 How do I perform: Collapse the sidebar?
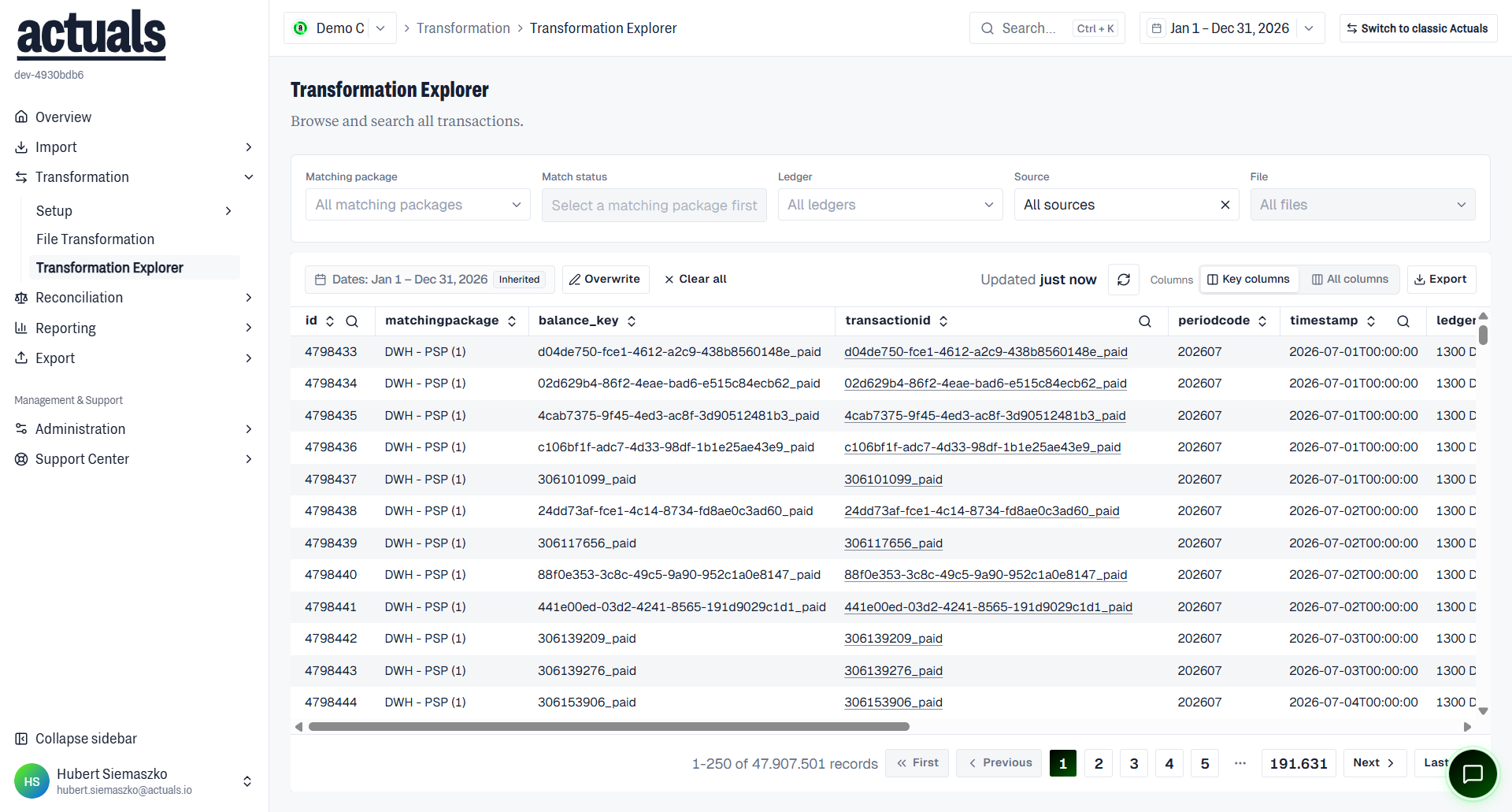click(76, 739)
